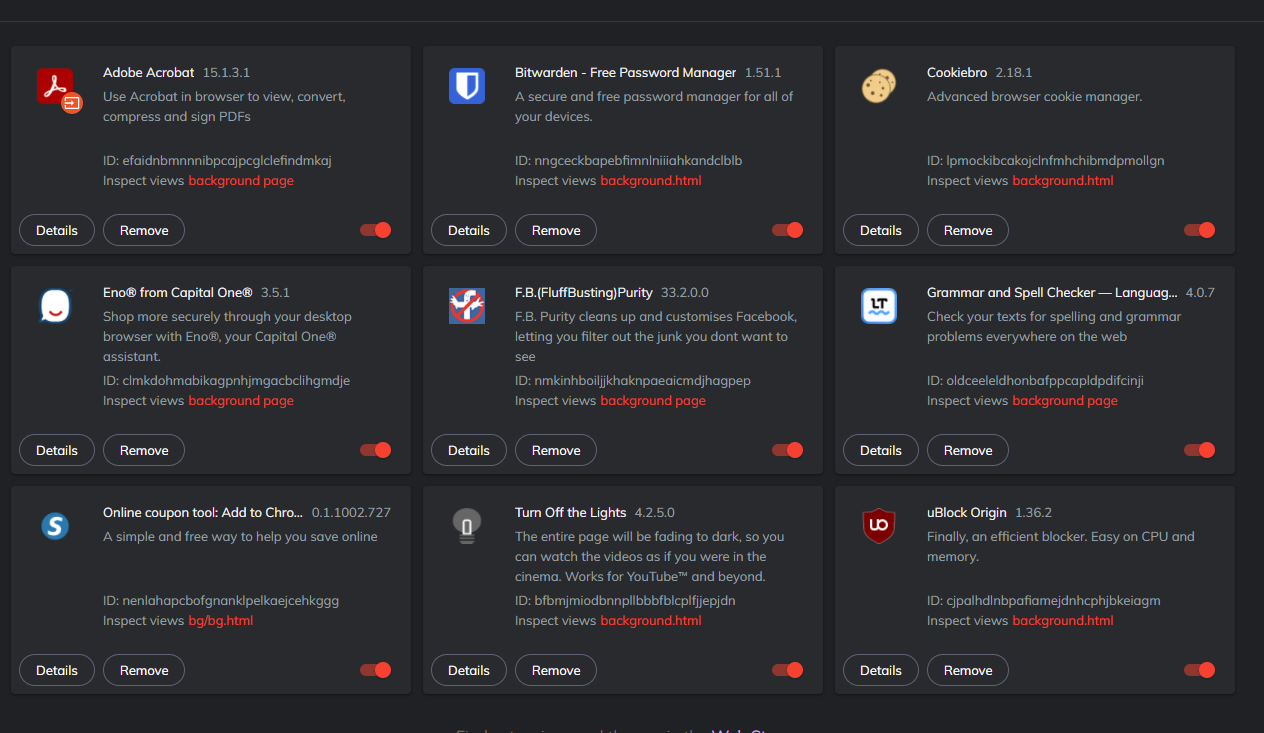1264x733 pixels.
Task: Remove the Bitwarden extension
Action: [x=556, y=230]
